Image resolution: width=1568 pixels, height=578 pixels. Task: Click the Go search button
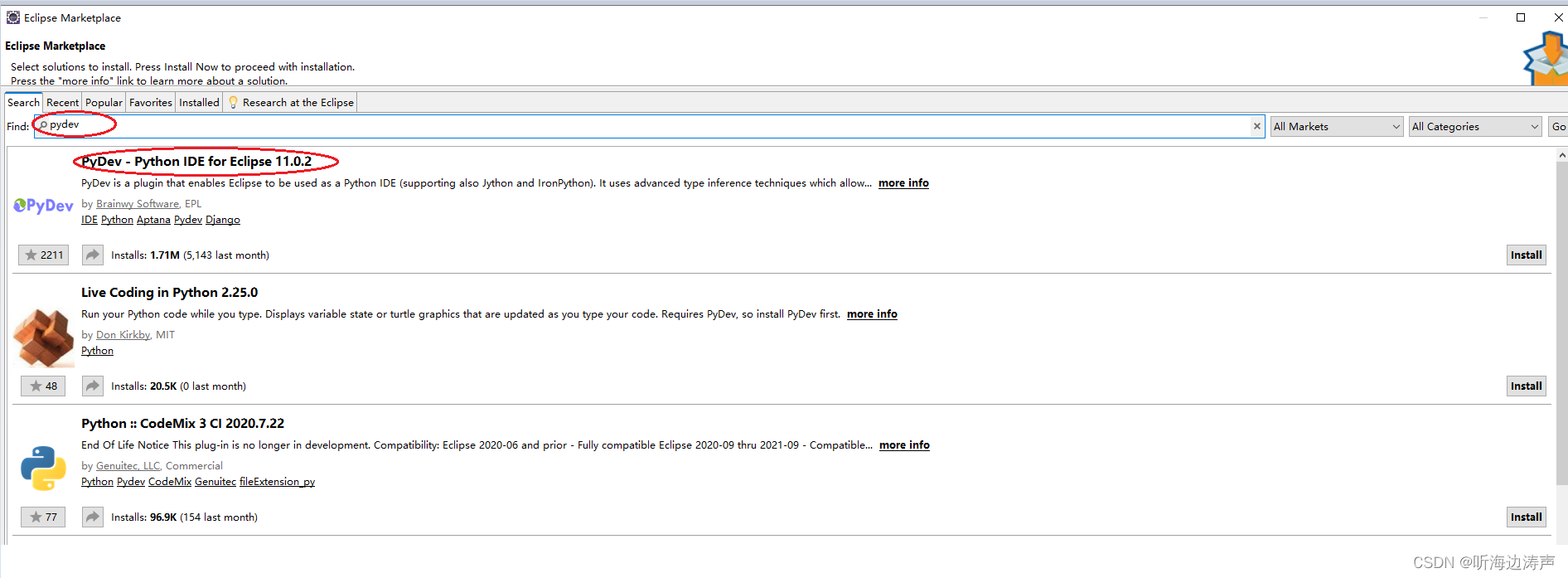(x=1558, y=127)
